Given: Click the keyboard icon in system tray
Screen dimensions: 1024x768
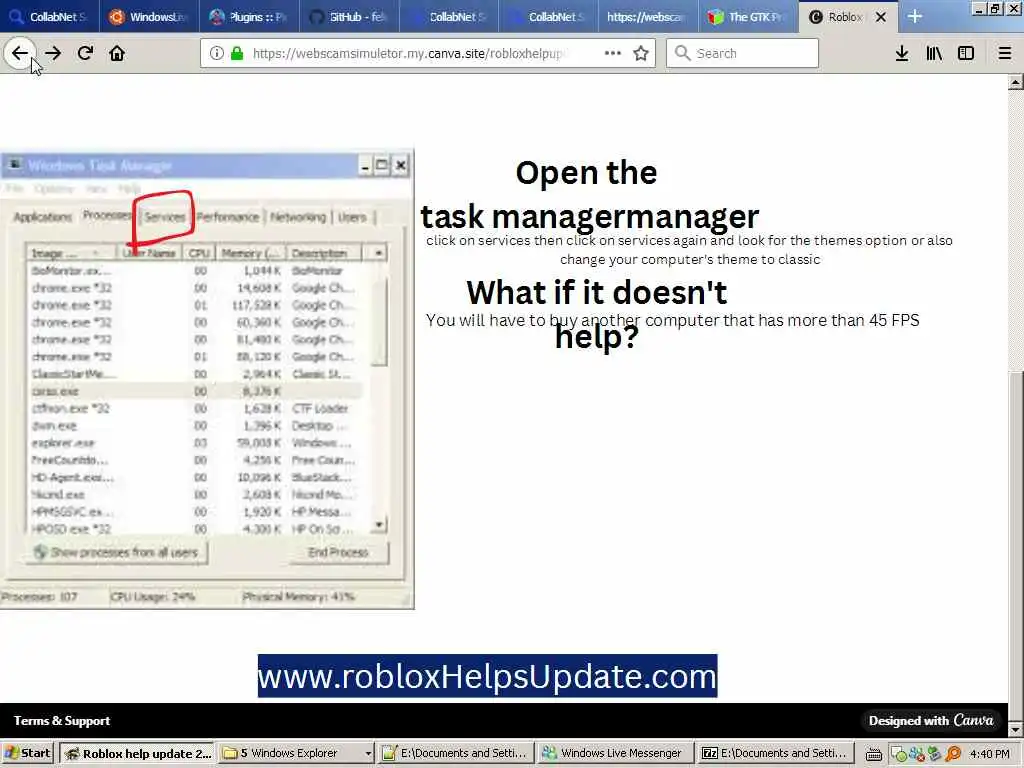Looking at the screenshot, I should pyautogui.click(x=874, y=754).
